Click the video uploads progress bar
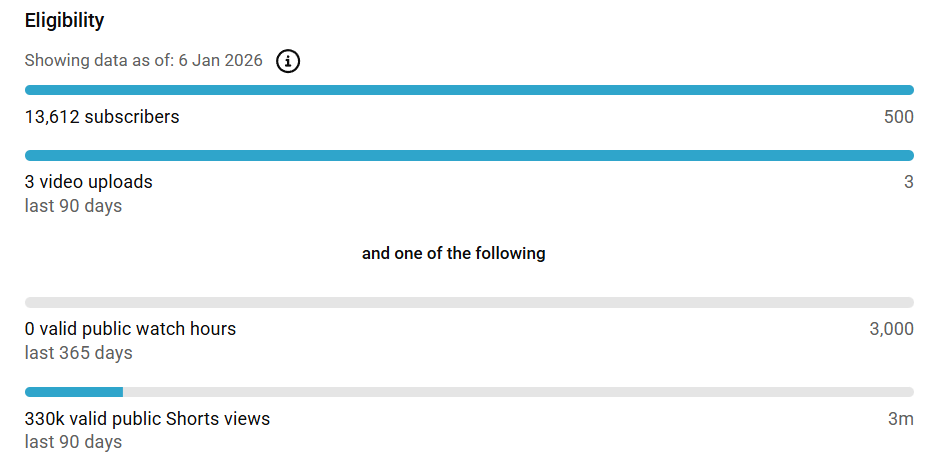This screenshot has width=945, height=471. click(469, 155)
